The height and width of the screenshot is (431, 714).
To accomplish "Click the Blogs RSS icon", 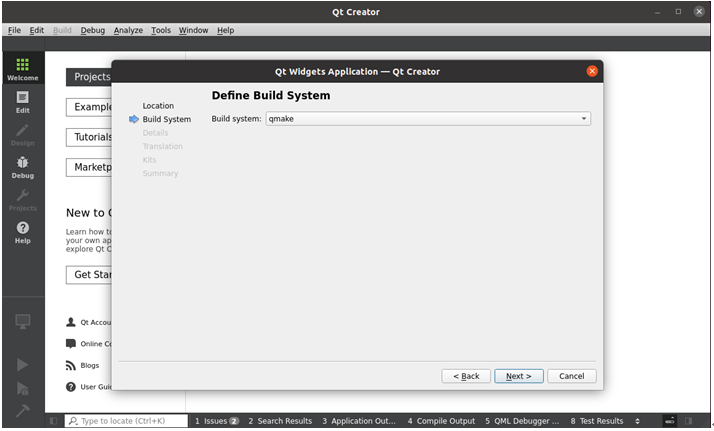I will 71,365.
